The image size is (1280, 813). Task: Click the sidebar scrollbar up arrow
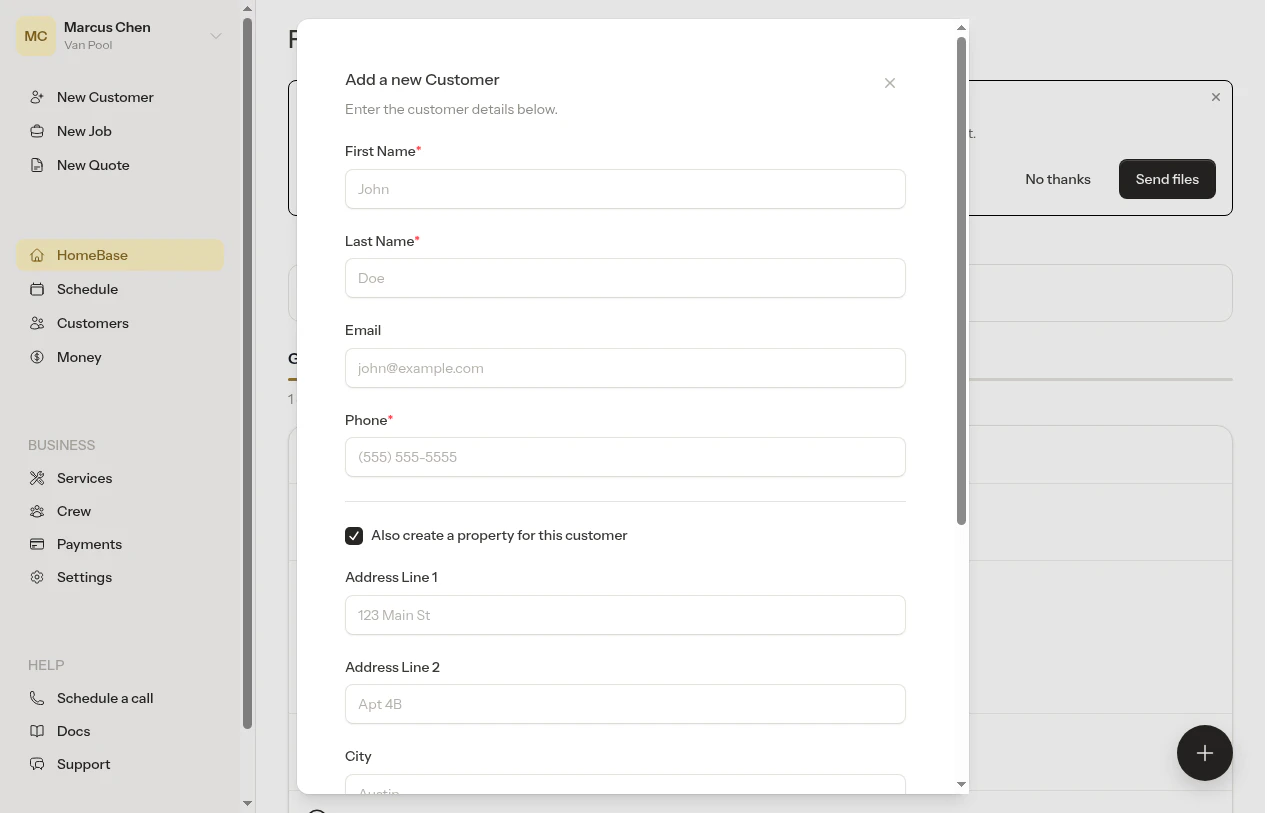248,9
